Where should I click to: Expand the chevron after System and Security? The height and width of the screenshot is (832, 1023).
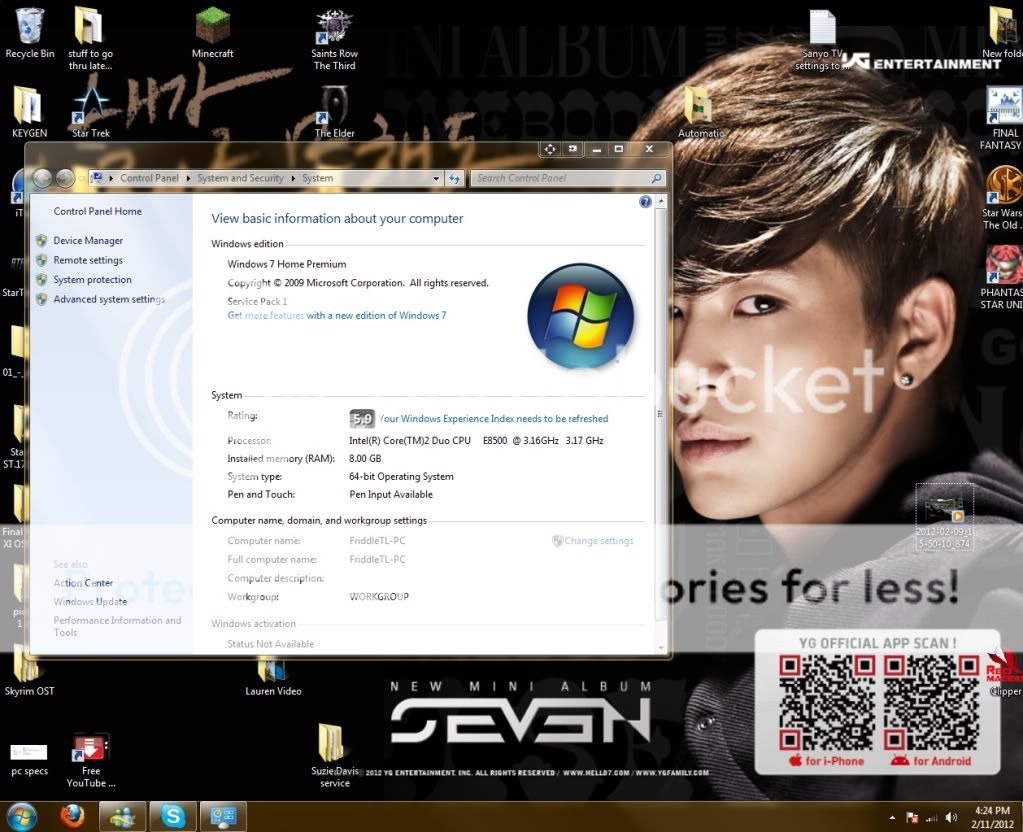(x=293, y=178)
